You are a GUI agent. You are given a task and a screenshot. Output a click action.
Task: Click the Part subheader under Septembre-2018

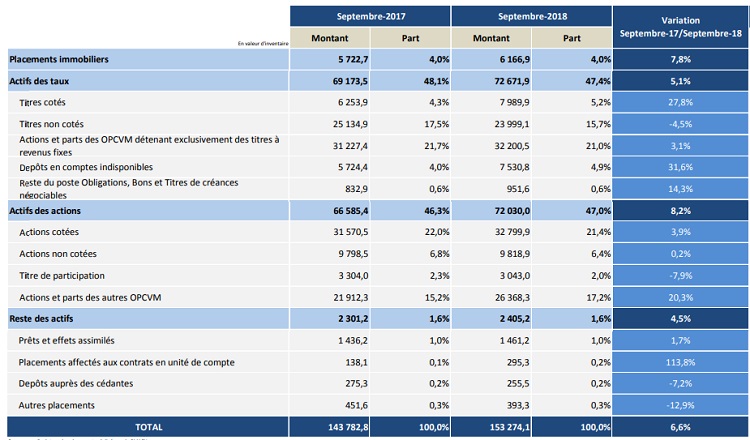571,38
